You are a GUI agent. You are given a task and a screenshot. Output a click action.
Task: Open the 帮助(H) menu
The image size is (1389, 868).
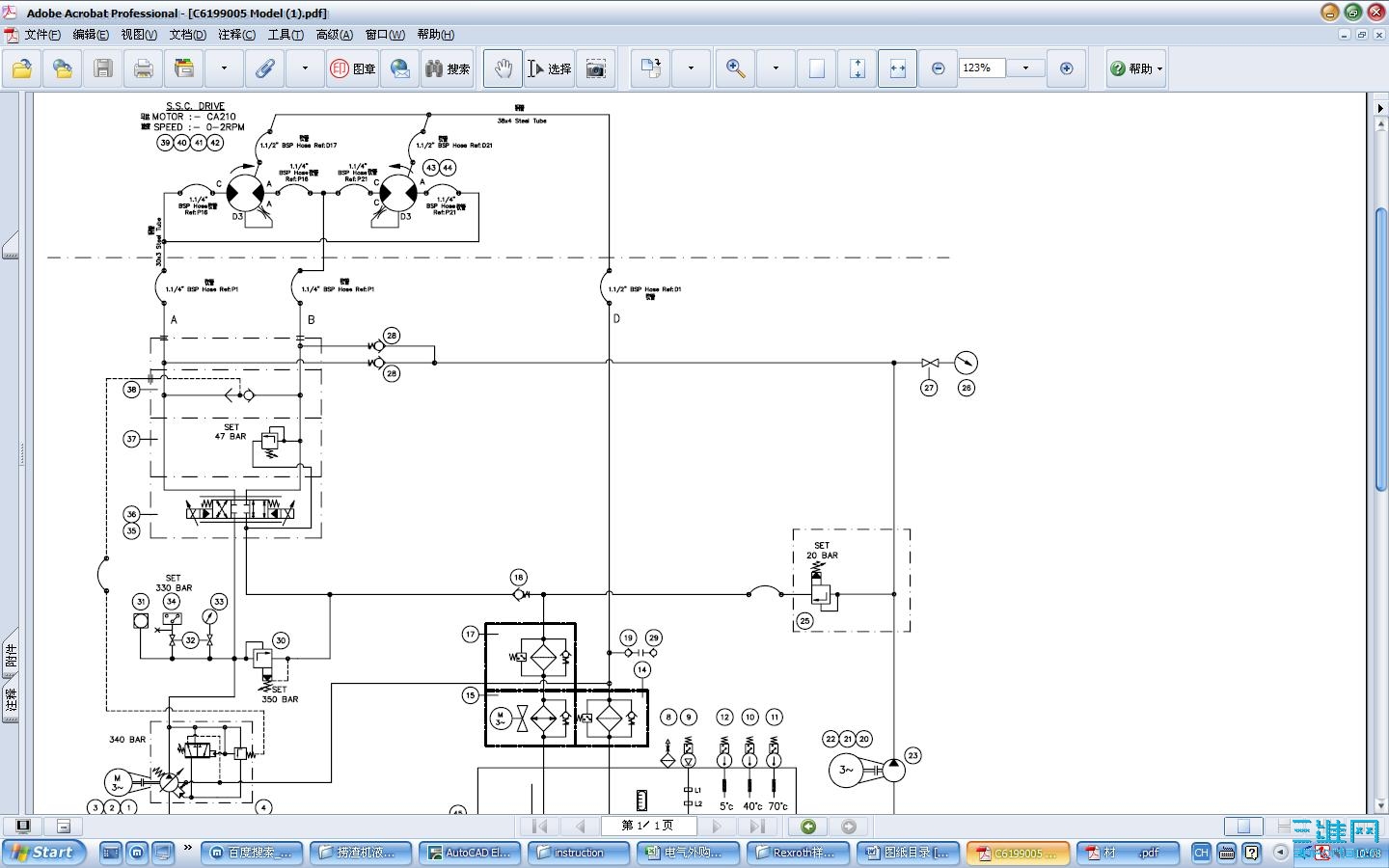tap(436, 35)
